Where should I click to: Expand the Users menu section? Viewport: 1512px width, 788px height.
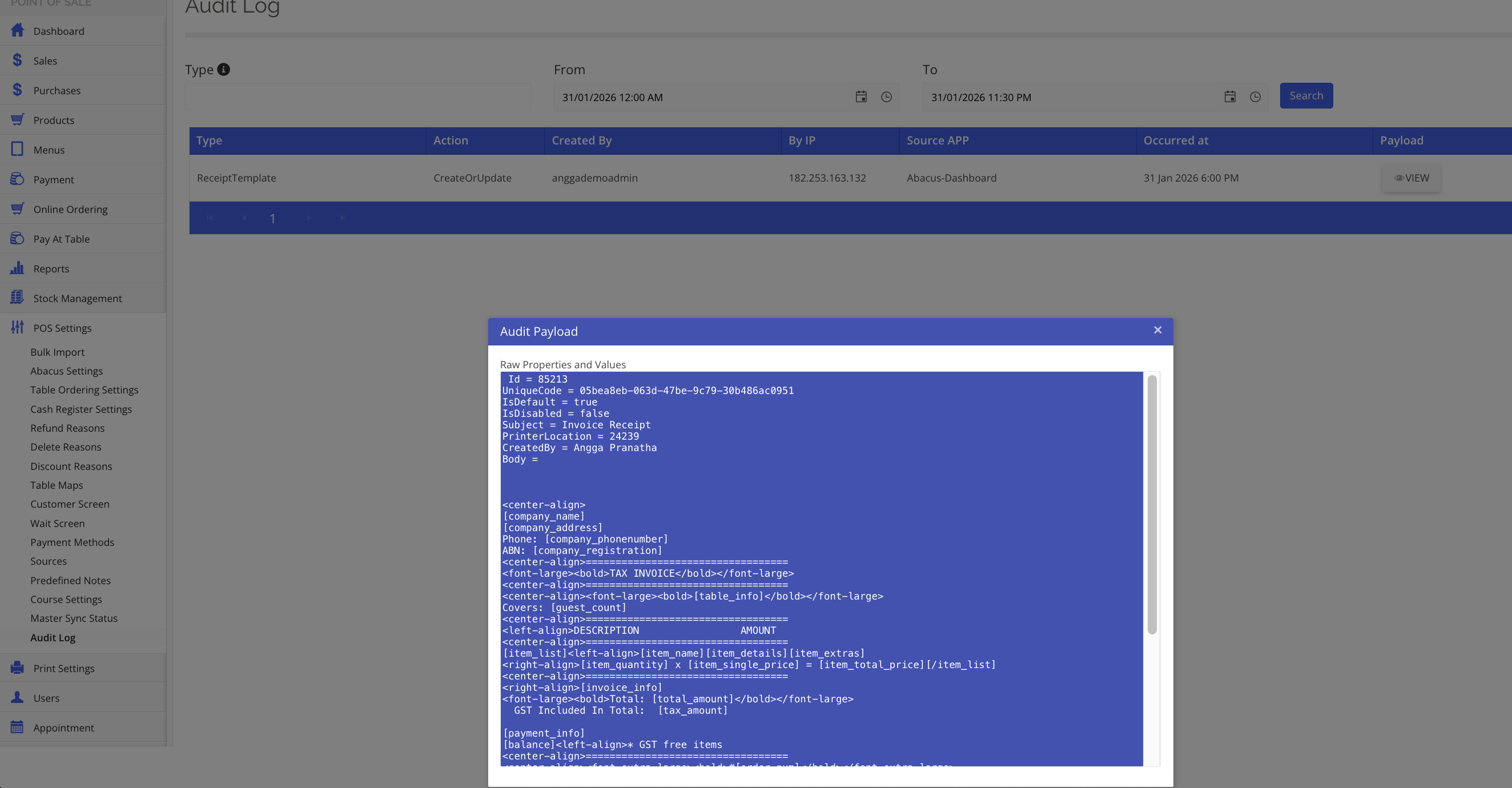point(46,698)
